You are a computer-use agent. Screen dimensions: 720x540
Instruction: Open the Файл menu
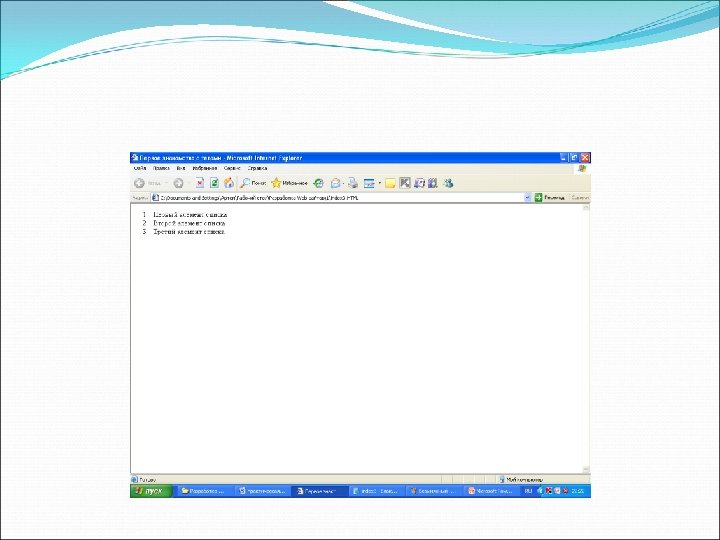tap(140, 169)
